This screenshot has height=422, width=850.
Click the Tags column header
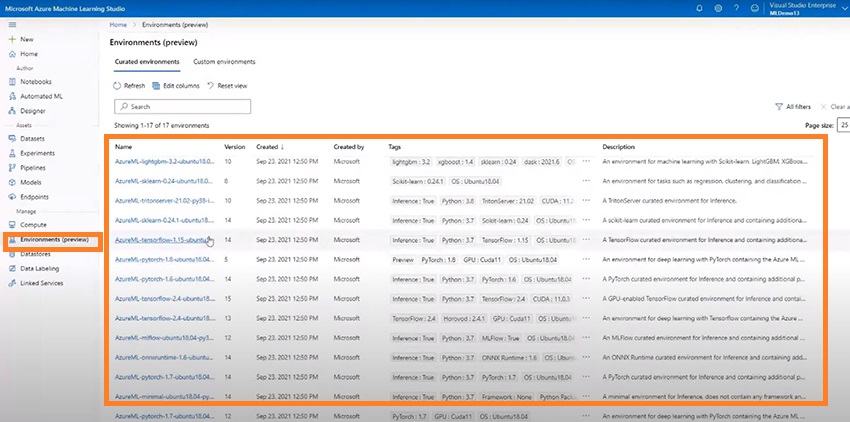395,147
